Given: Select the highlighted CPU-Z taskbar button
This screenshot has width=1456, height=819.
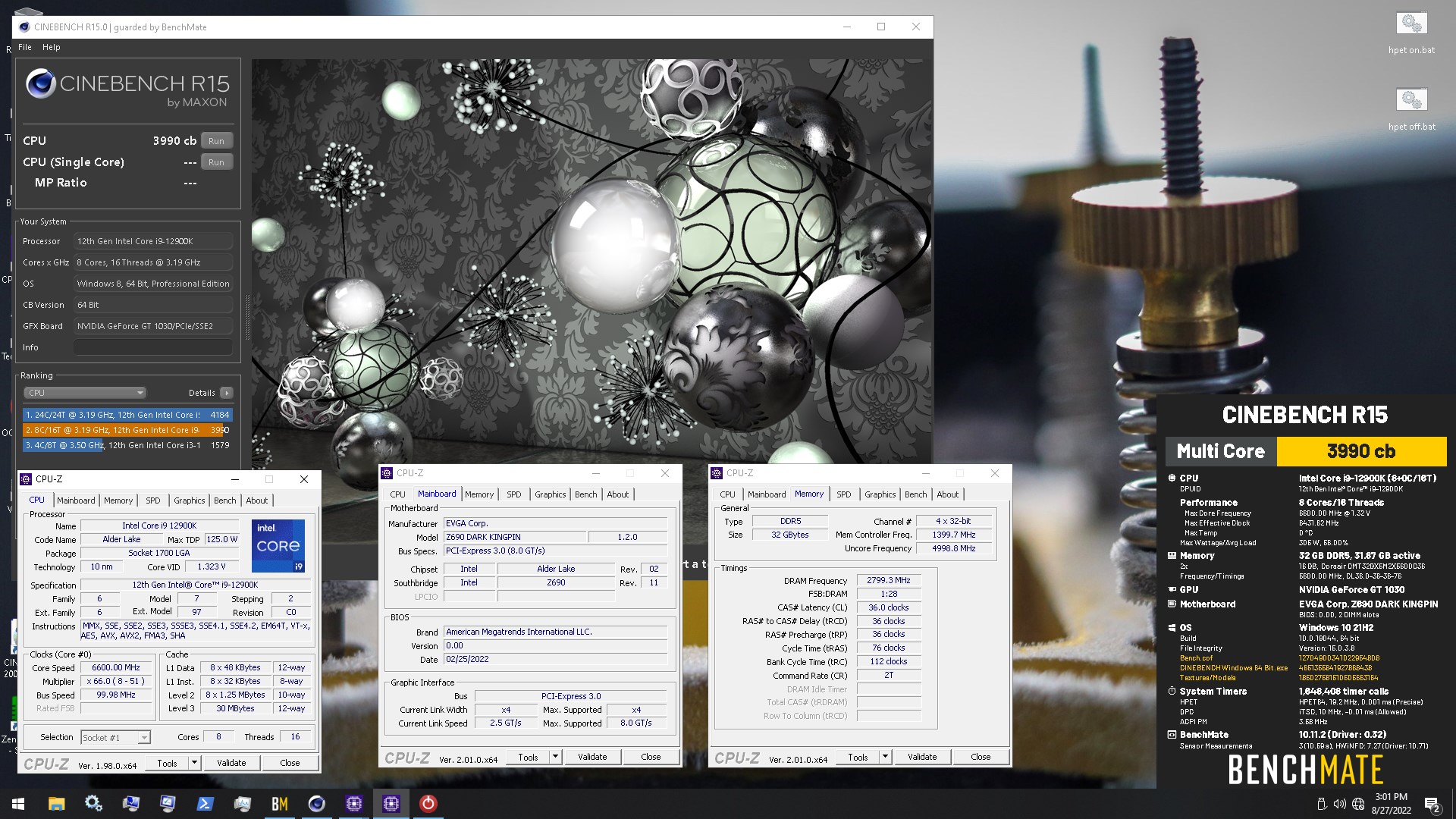Looking at the screenshot, I should click(x=391, y=804).
